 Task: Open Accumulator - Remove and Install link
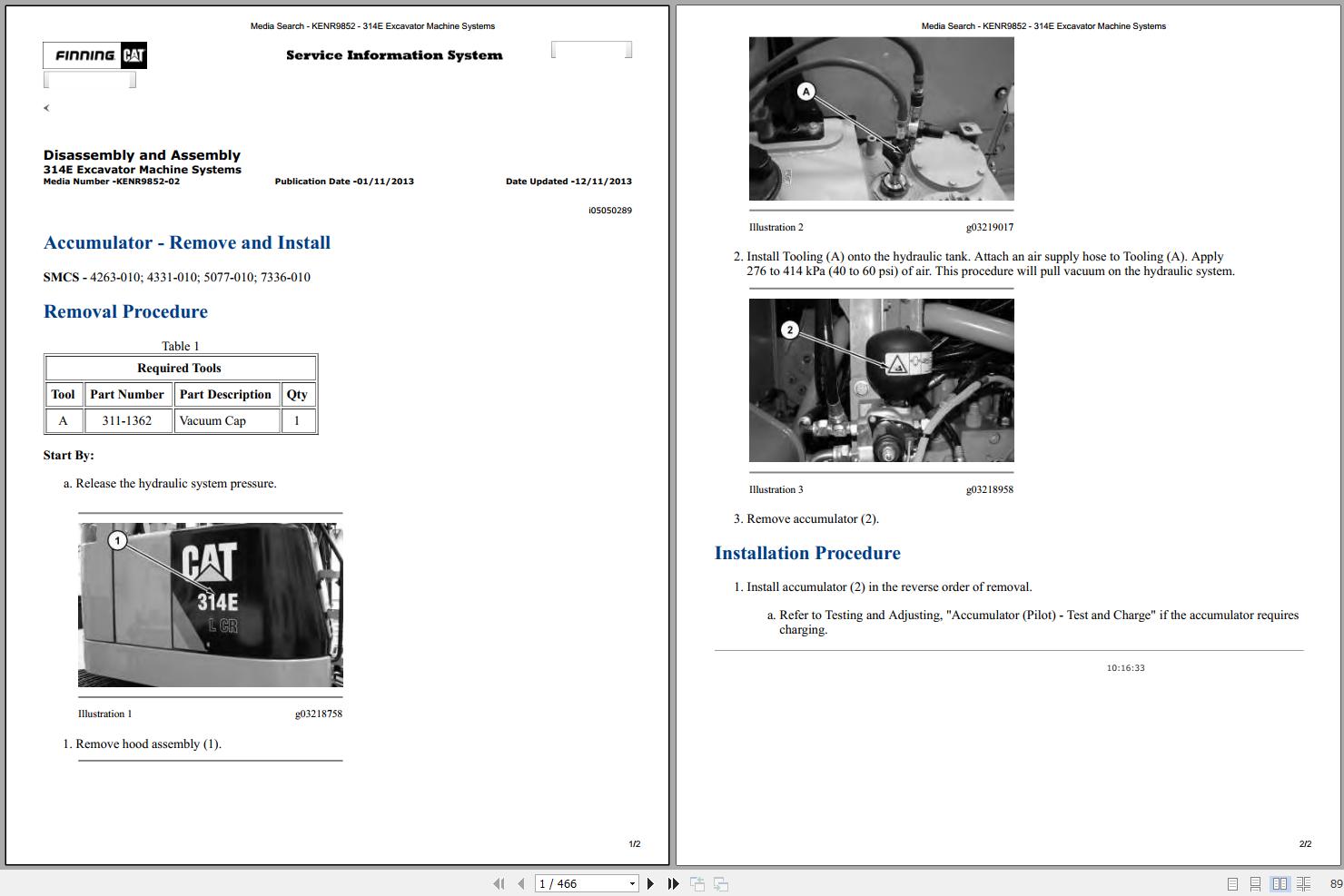click(186, 242)
